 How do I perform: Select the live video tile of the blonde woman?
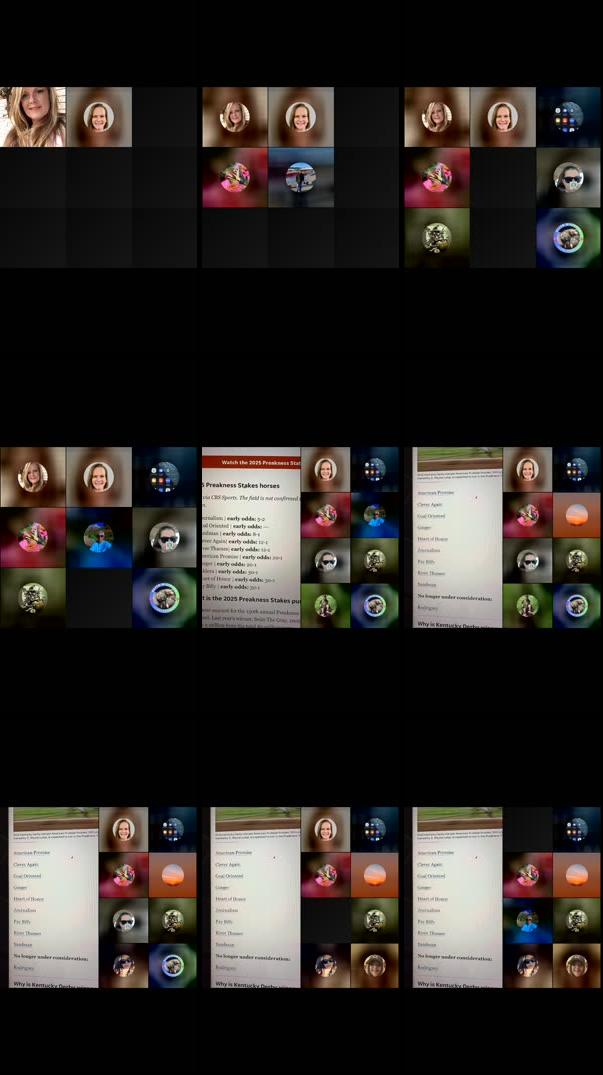click(33, 117)
